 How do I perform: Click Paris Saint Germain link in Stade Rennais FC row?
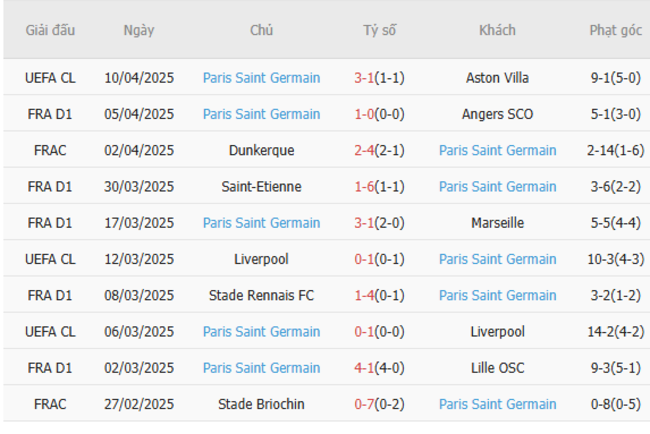[497, 296]
